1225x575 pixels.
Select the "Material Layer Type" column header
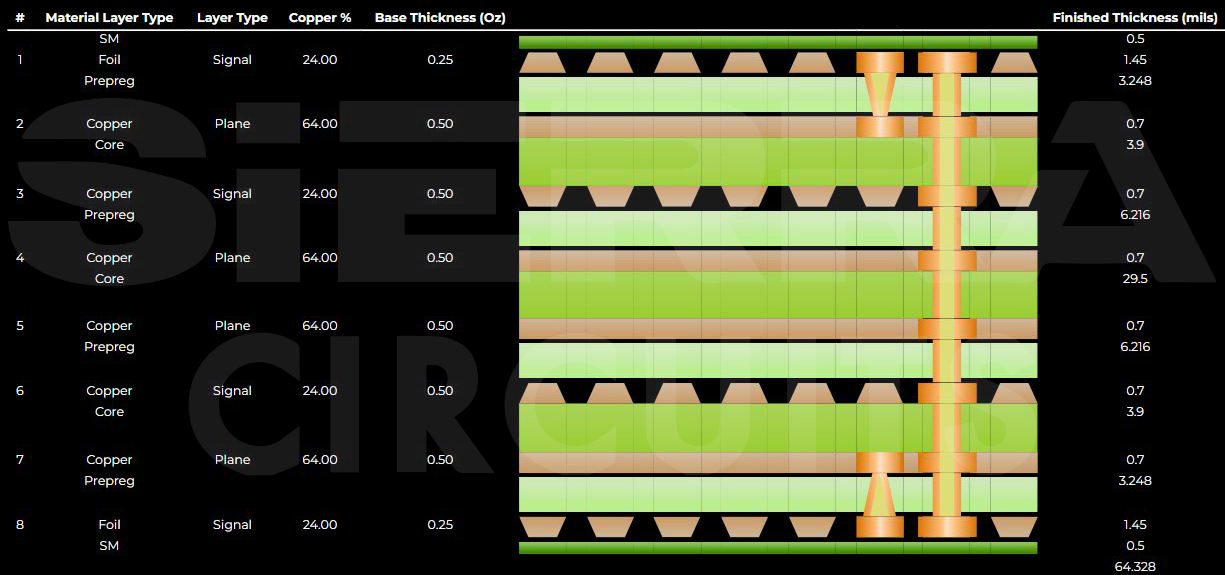(109, 18)
